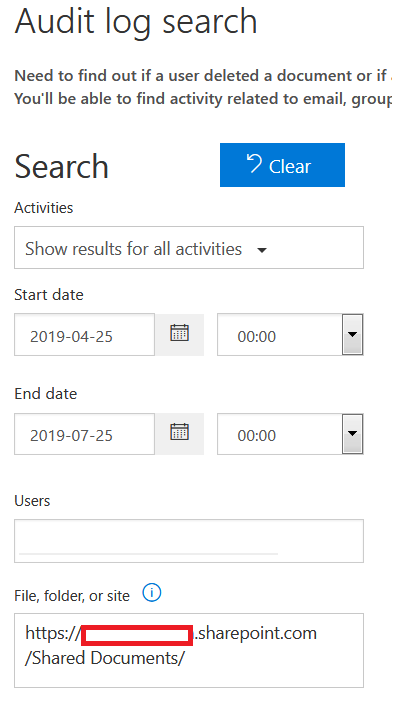Focus the Start date field showing 2019-04-25
The image size is (415, 703).
point(84,334)
